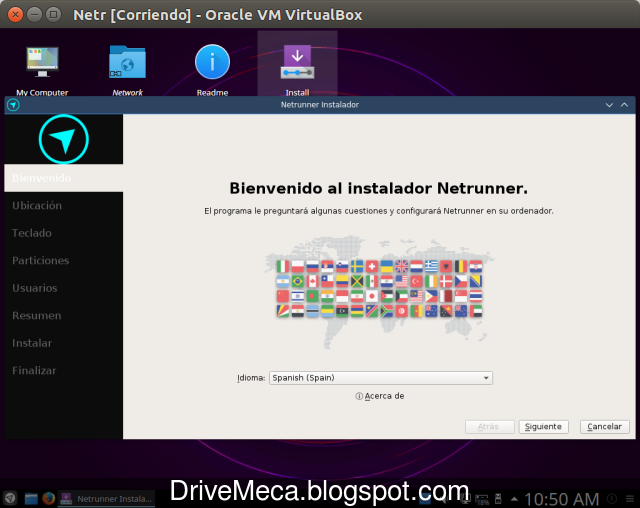
Task: Maximize Netrunner Instalador with up chevron
Action: point(624,105)
